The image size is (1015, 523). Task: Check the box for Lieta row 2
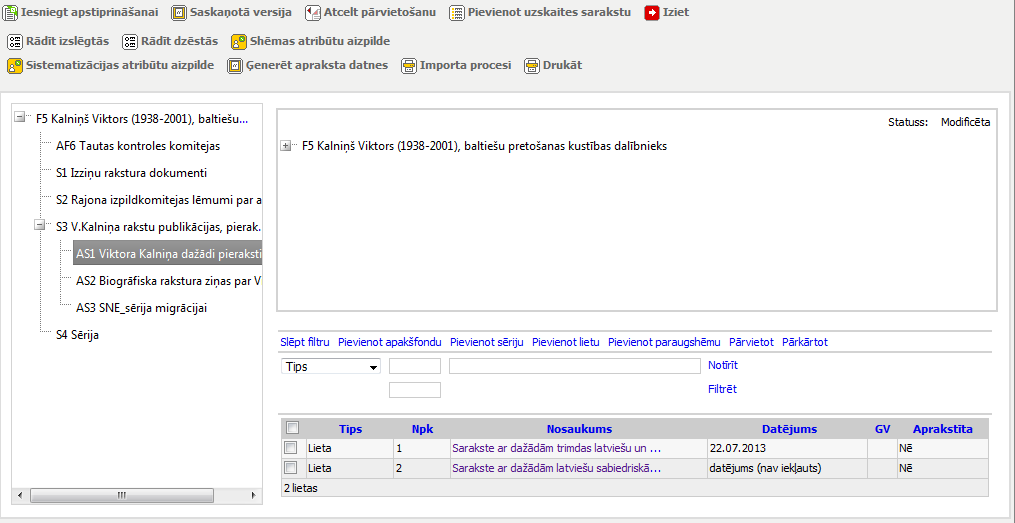pos(291,467)
